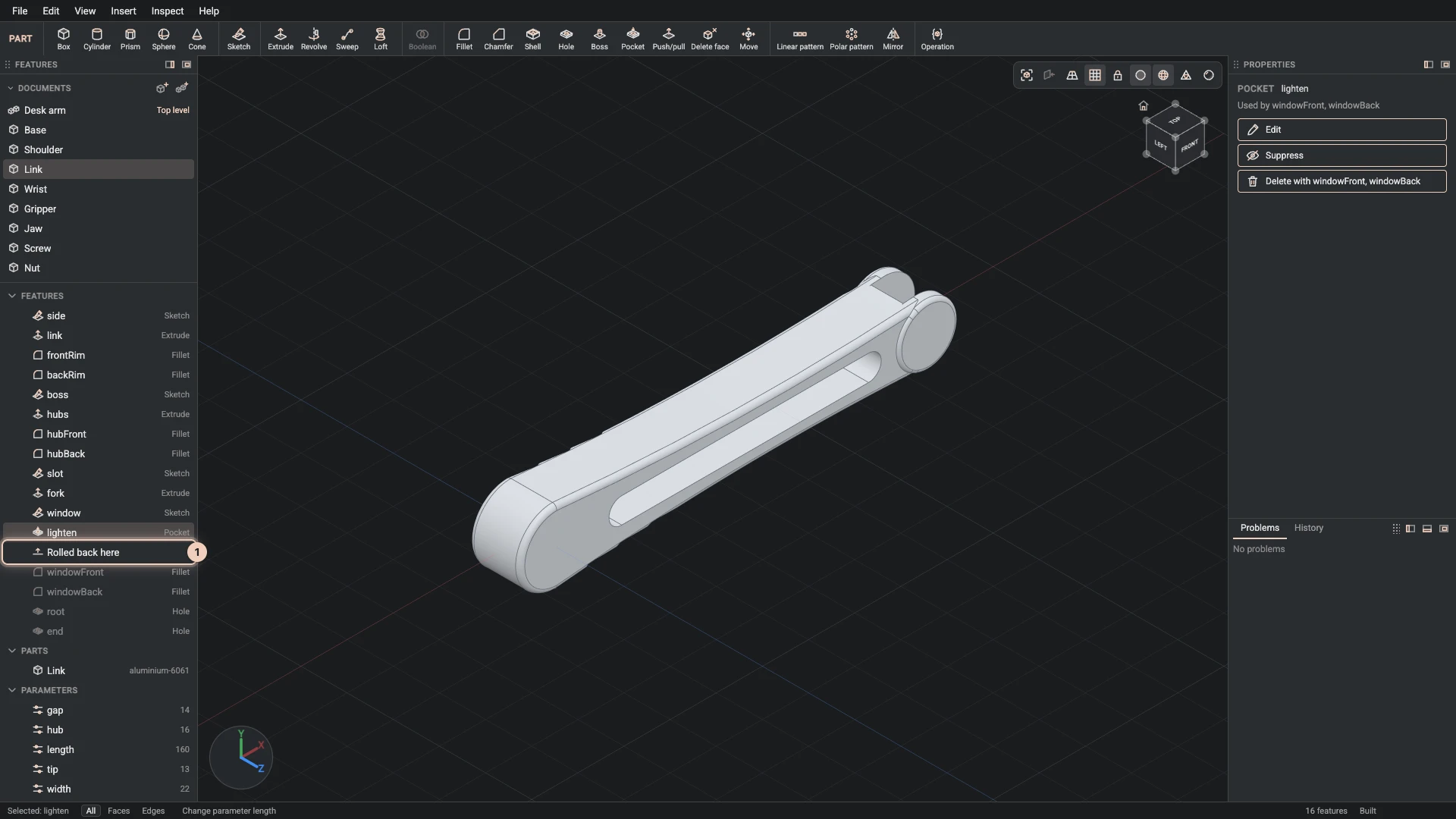
Task: Switch selection filter to Edges
Action: tap(153, 811)
